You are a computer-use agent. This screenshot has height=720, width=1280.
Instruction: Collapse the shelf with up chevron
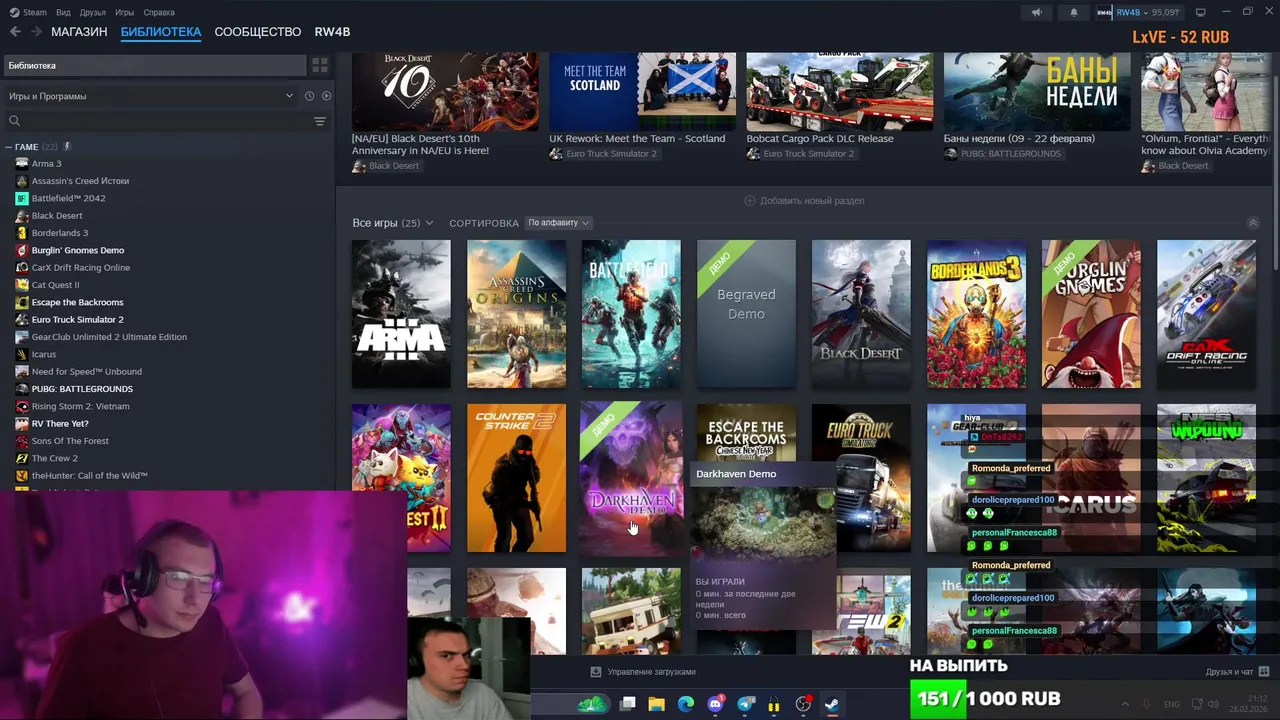pos(1253,223)
